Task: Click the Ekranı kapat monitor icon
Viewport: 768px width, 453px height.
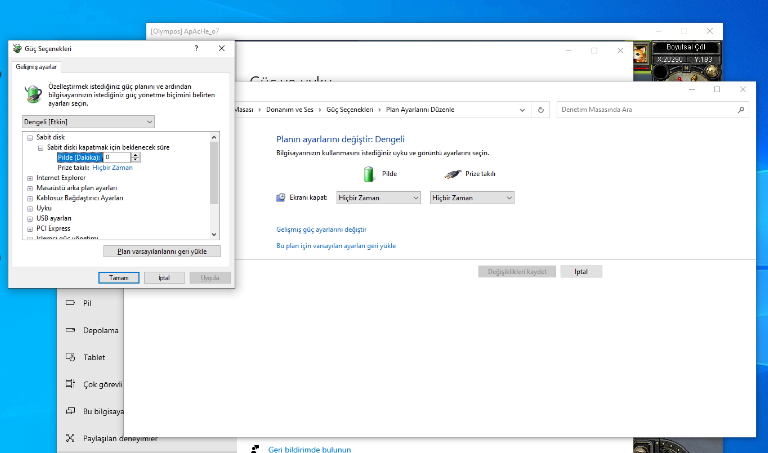Action: coord(281,197)
